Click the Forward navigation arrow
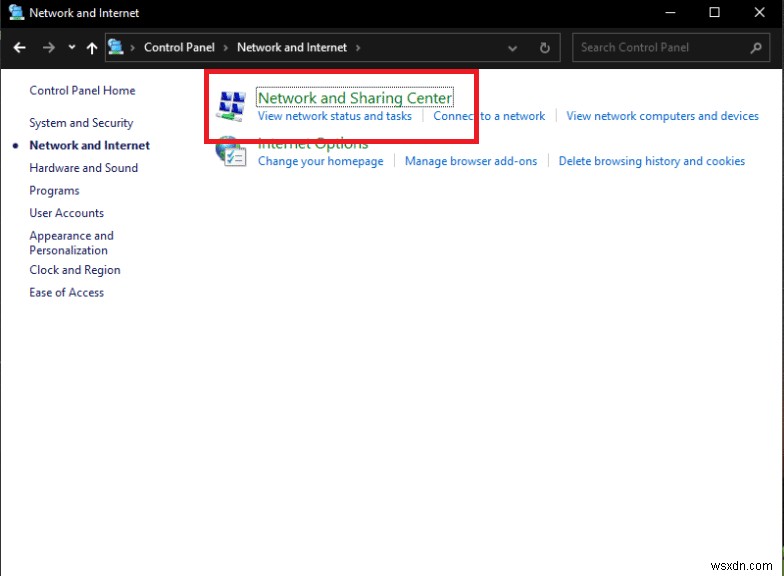 point(48,48)
